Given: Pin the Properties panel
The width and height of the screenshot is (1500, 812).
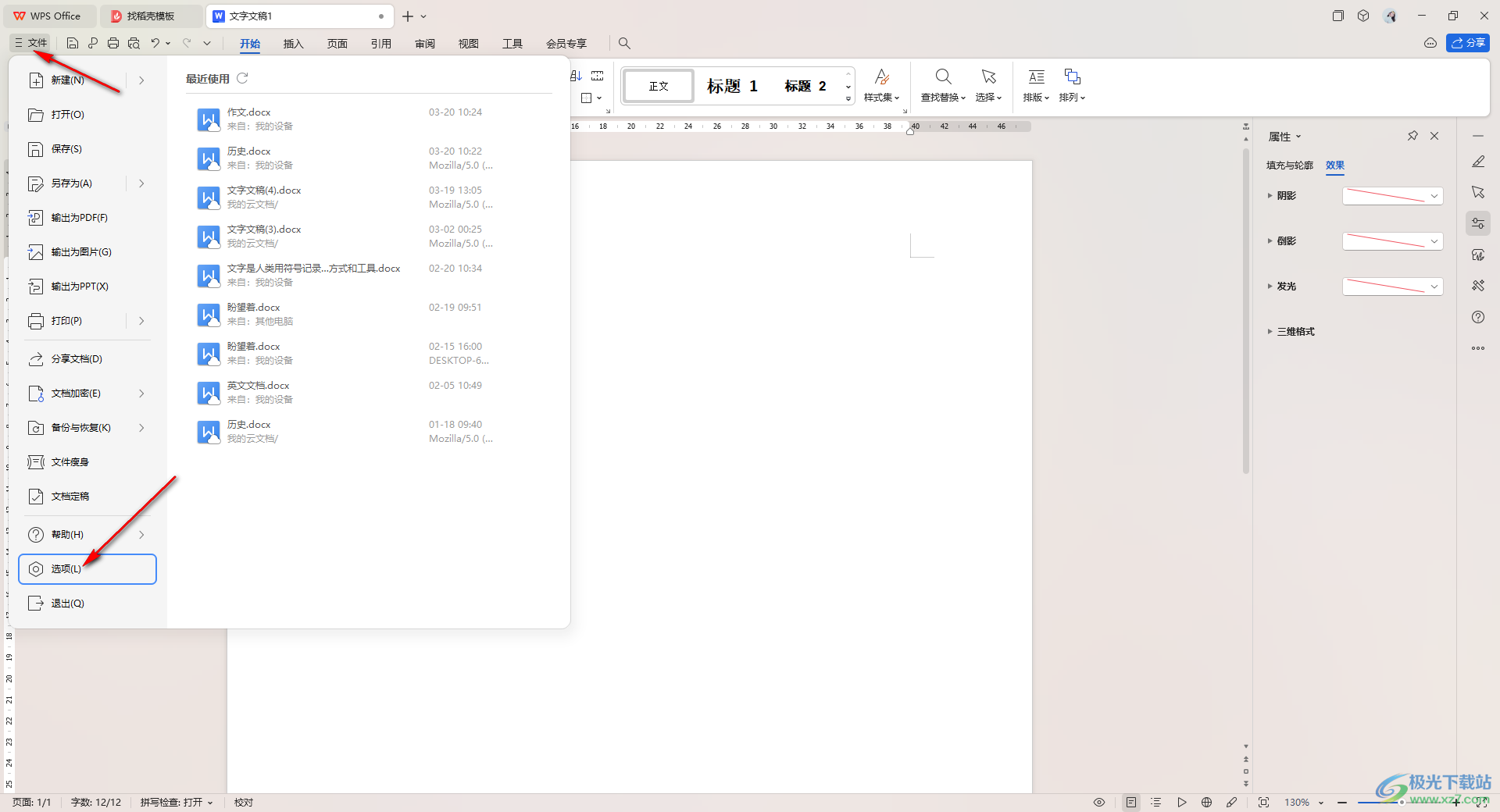Looking at the screenshot, I should coord(1412,136).
